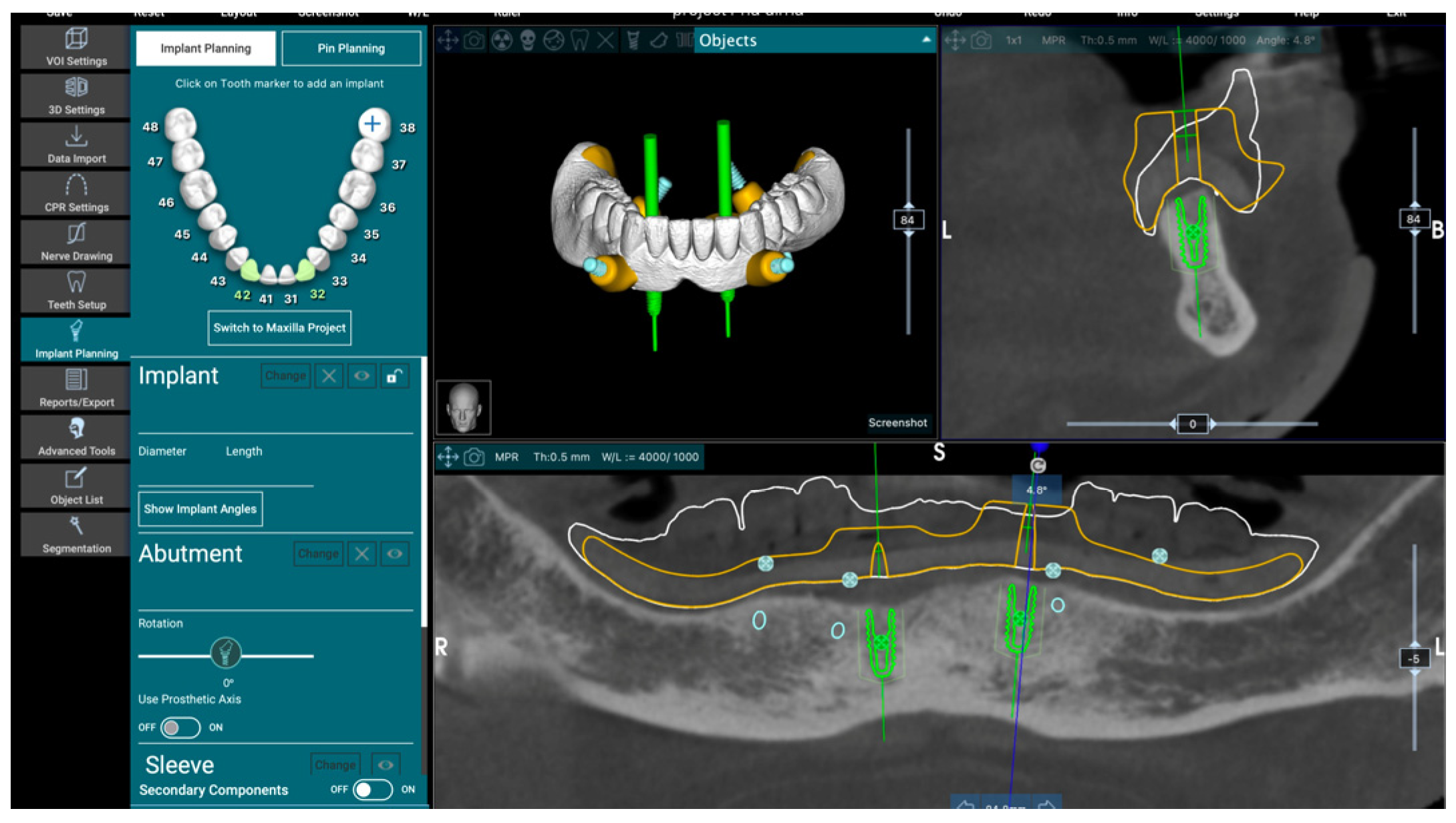1456x823 pixels.
Task: Click the plus marker at tooth 38
Action: [x=372, y=124]
